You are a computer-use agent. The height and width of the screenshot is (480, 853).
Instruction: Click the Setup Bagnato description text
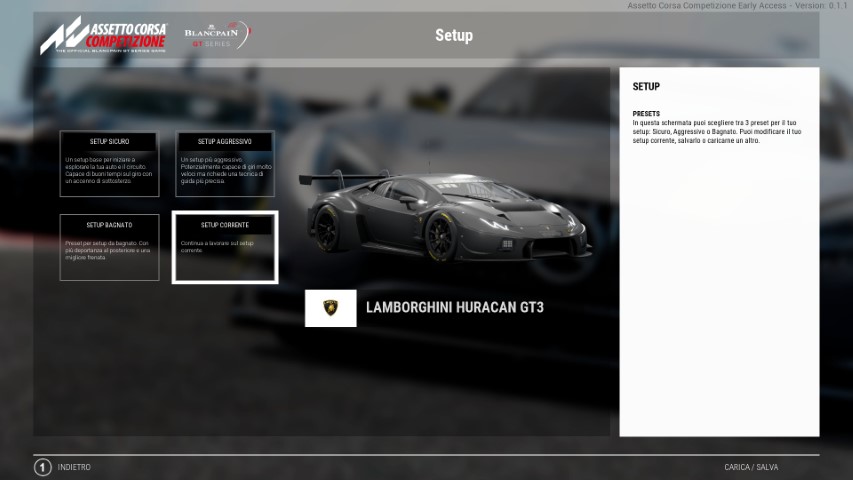(x=109, y=251)
